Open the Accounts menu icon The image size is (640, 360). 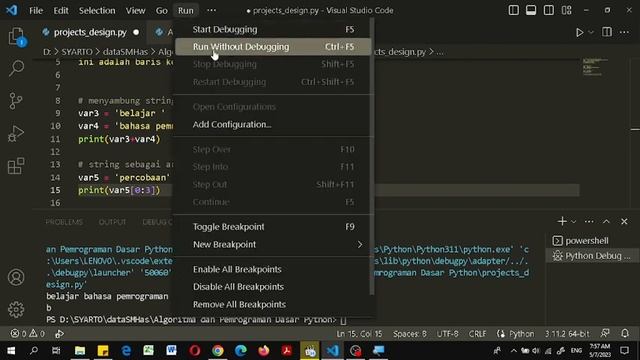click(16, 277)
